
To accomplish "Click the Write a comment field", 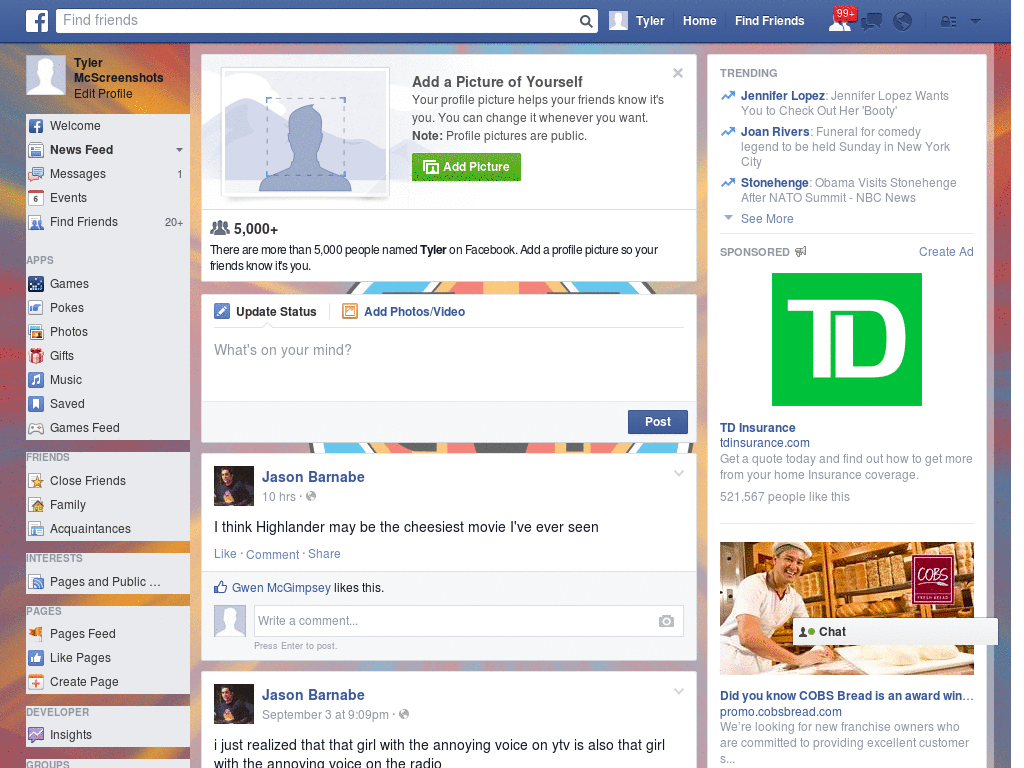I will pyautogui.click(x=468, y=621).
